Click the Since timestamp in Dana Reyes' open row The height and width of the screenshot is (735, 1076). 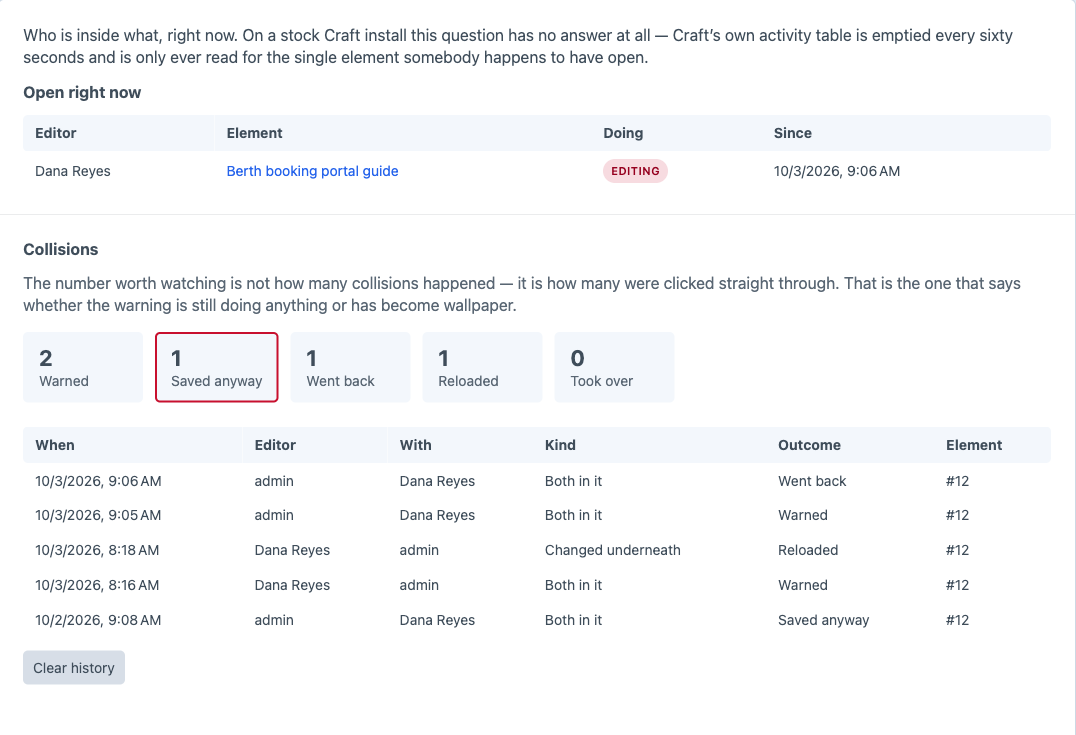click(x=837, y=171)
